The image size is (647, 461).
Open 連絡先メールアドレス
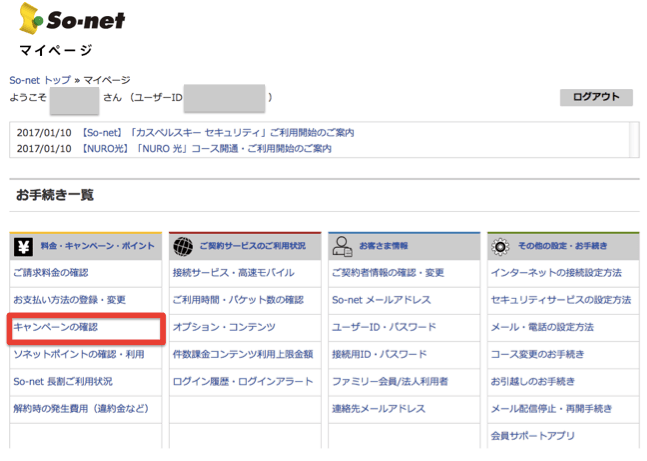click(x=378, y=409)
